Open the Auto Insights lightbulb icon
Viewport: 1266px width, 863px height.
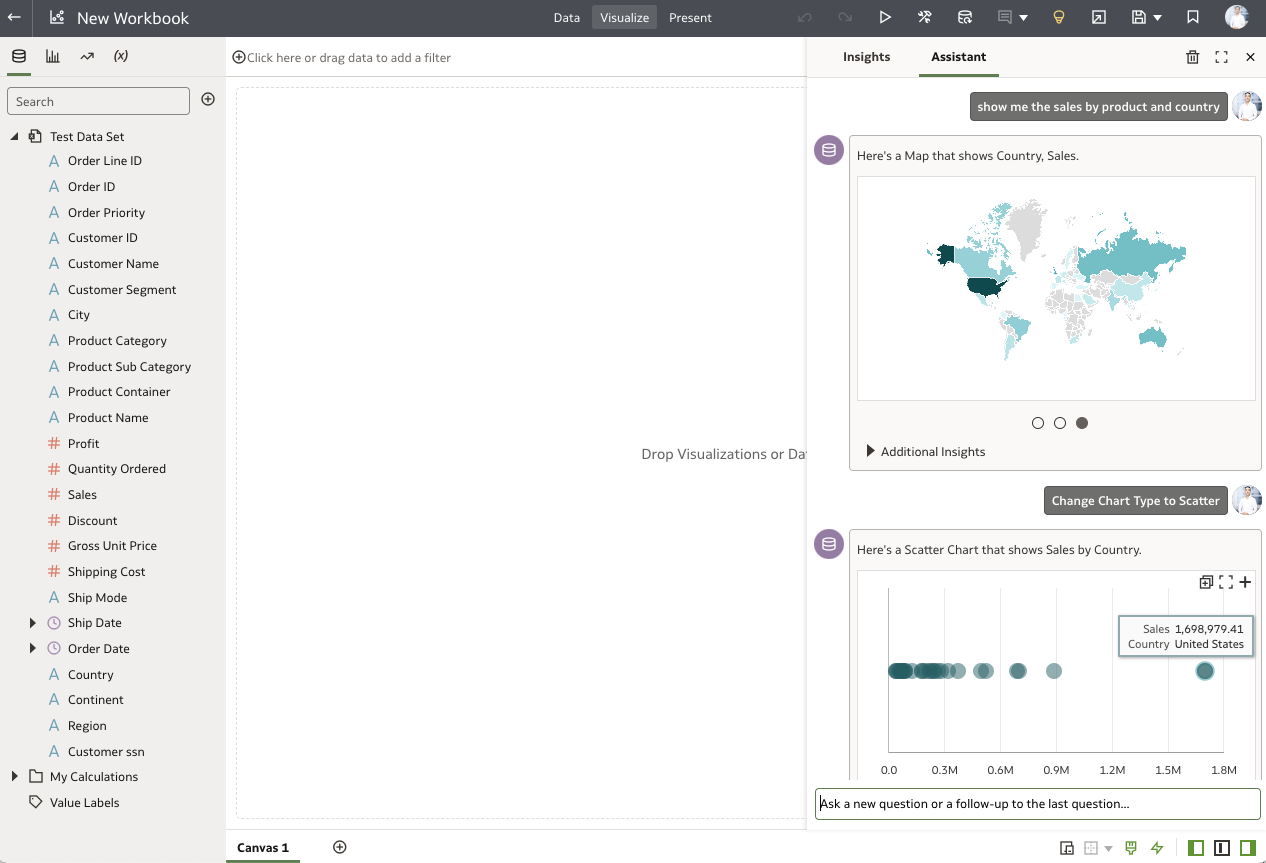coord(1058,17)
